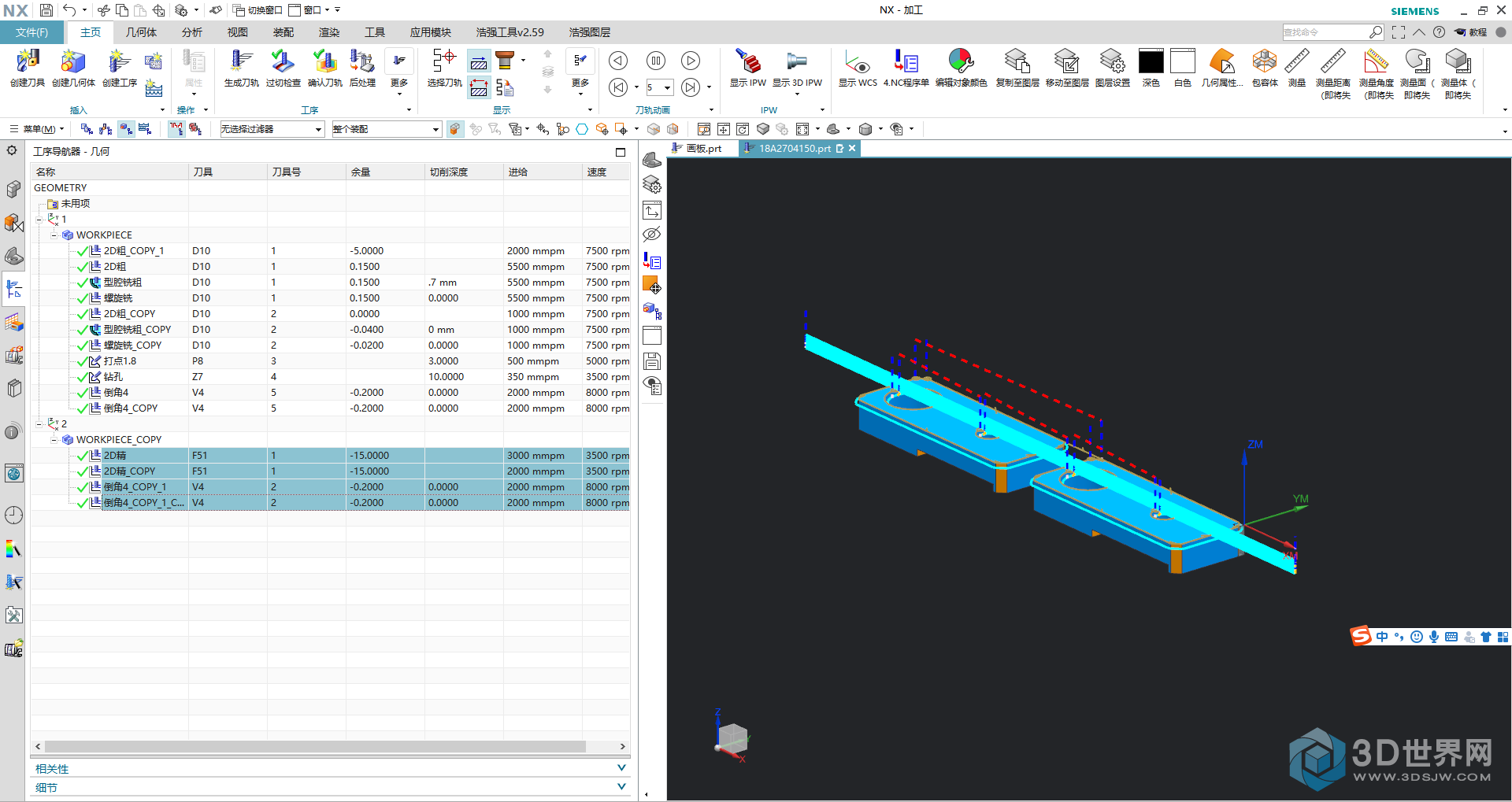Image resolution: width=1512 pixels, height=802 pixels.
Task: Click the save icon in title bar
Action: [46, 10]
